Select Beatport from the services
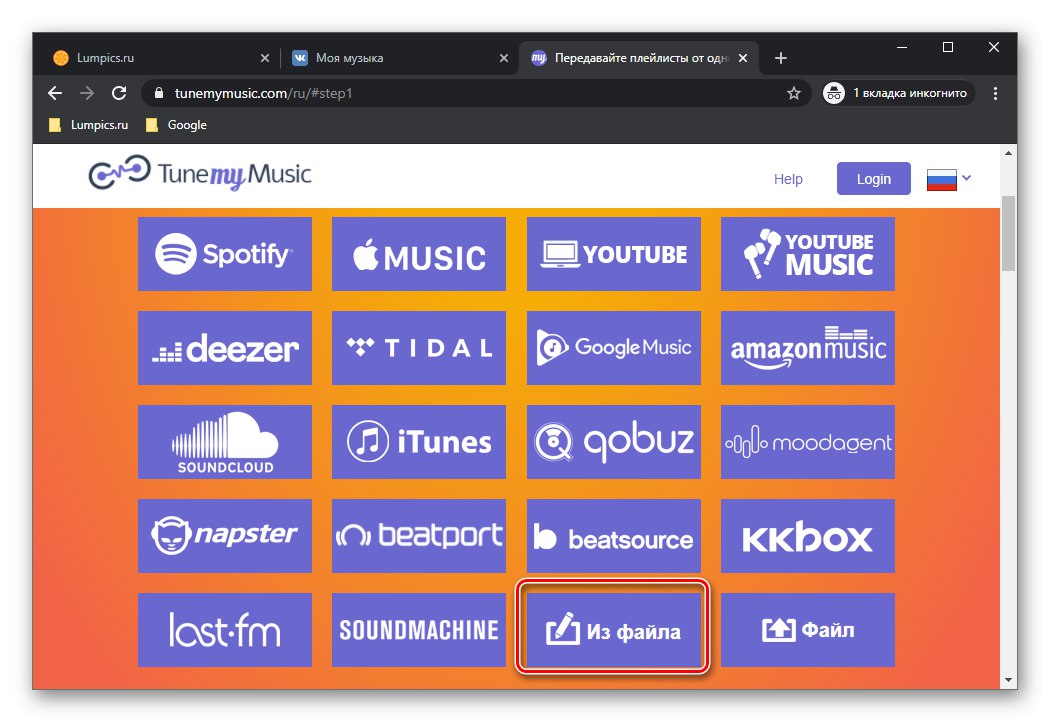Viewport: 1050px width, 722px height. [418, 536]
